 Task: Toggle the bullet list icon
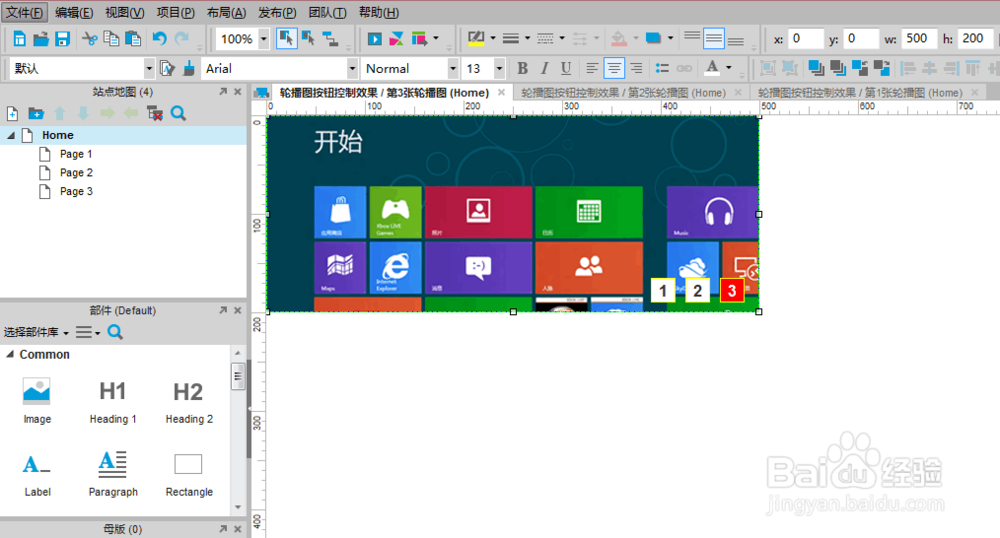coord(663,68)
